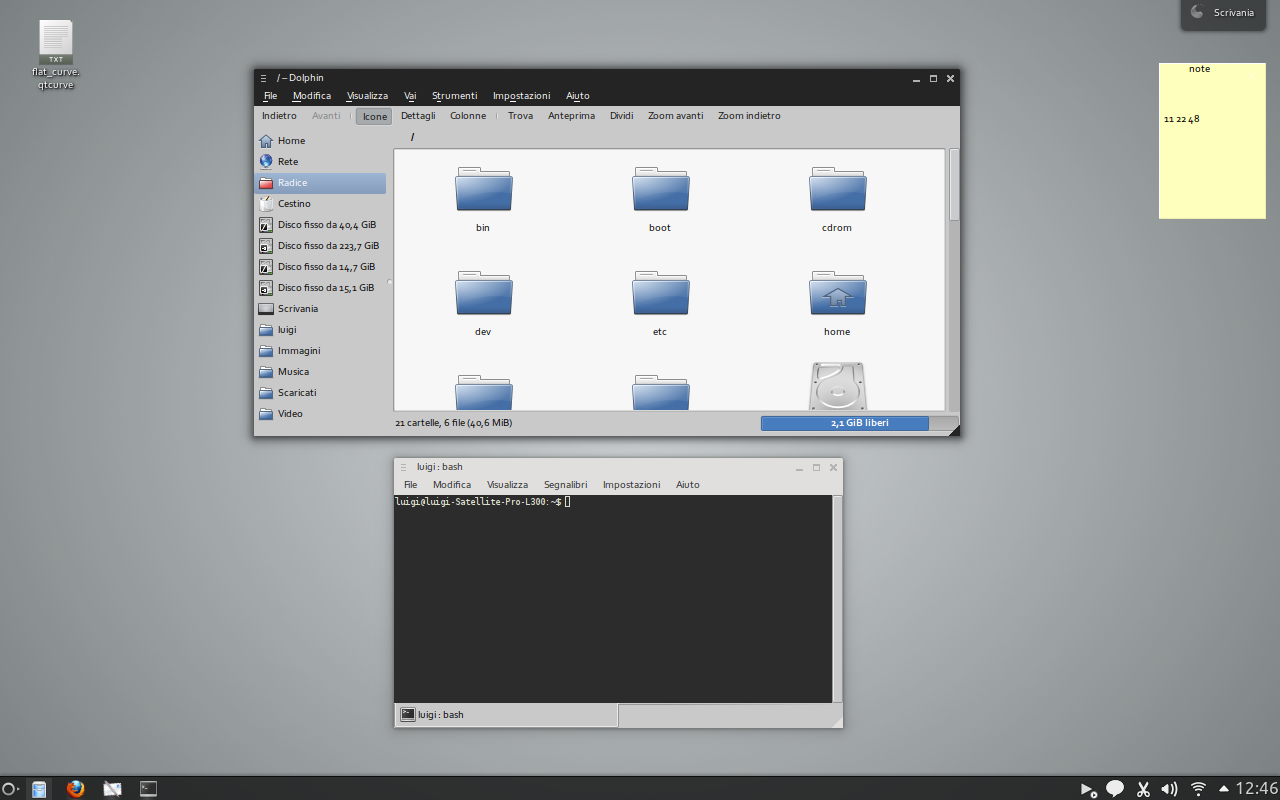Open Dolphin Strumenti menu
The height and width of the screenshot is (800, 1280).
click(x=454, y=96)
